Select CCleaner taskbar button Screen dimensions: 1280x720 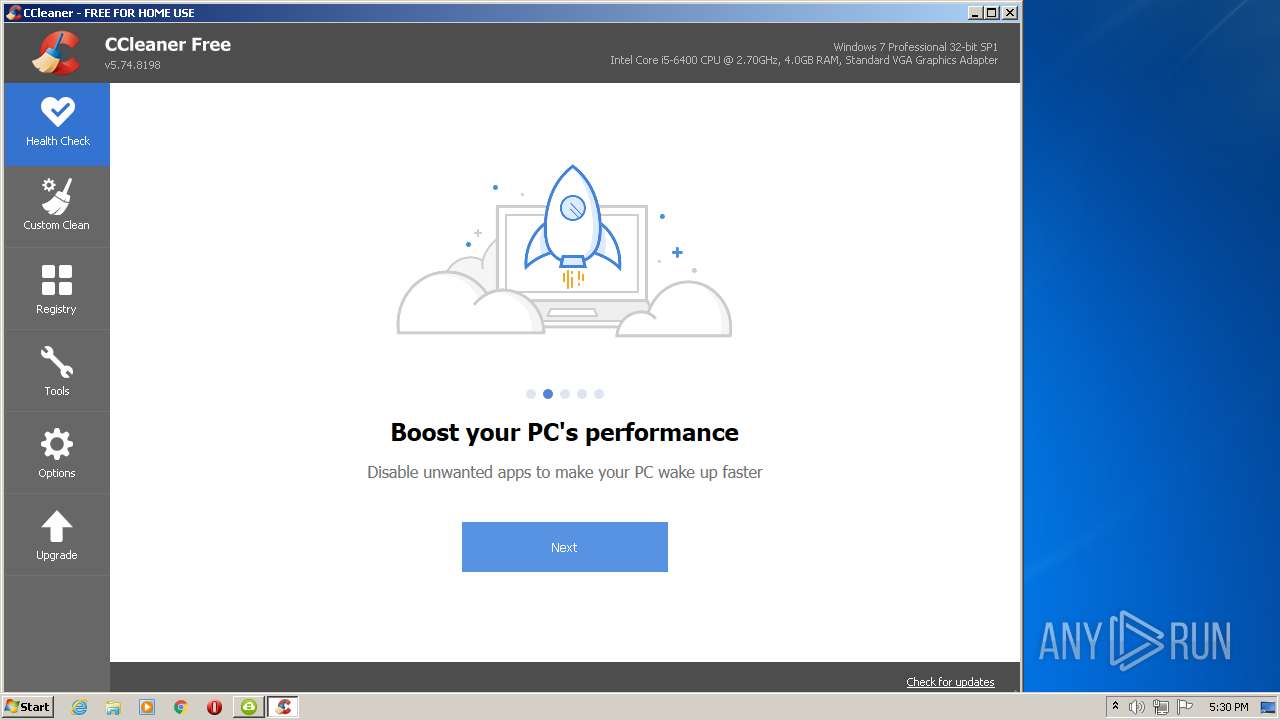coord(283,707)
